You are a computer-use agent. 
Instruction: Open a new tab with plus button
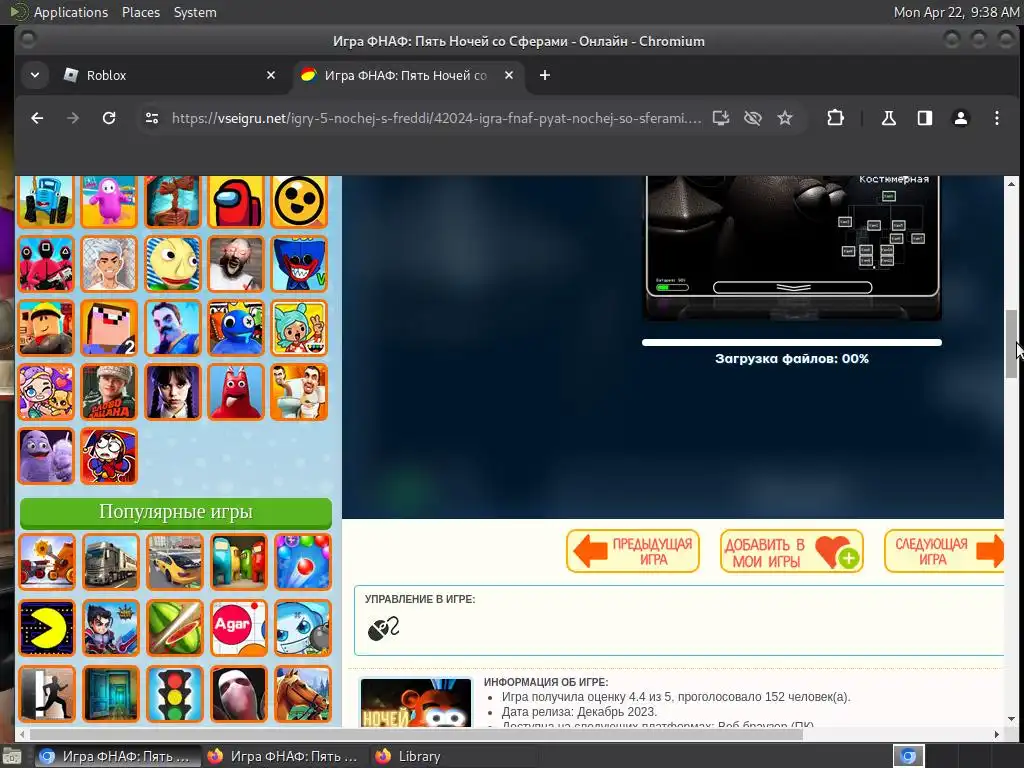[x=545, y=75]
